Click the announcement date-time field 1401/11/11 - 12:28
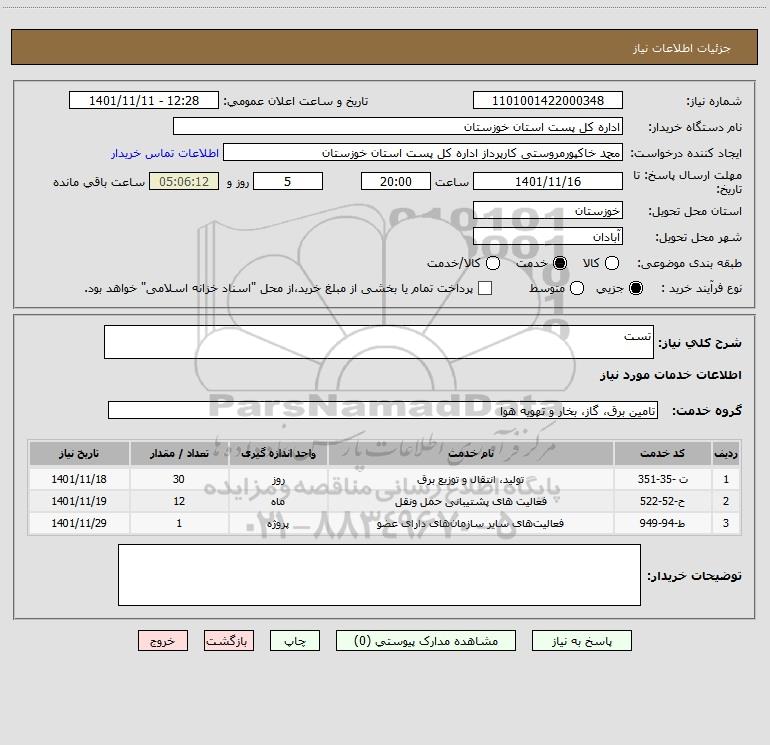Viewport: 770px width, 745px height. (x=144, y=100)
